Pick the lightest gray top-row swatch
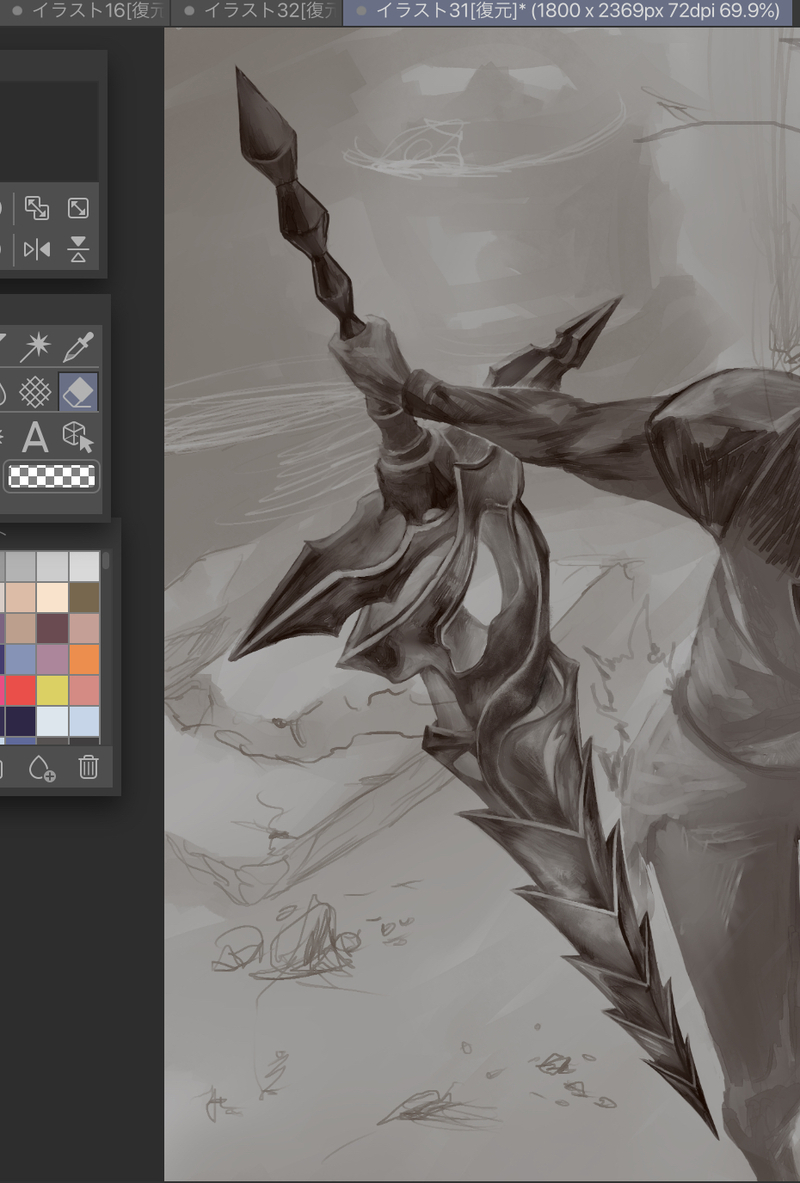 85,566
